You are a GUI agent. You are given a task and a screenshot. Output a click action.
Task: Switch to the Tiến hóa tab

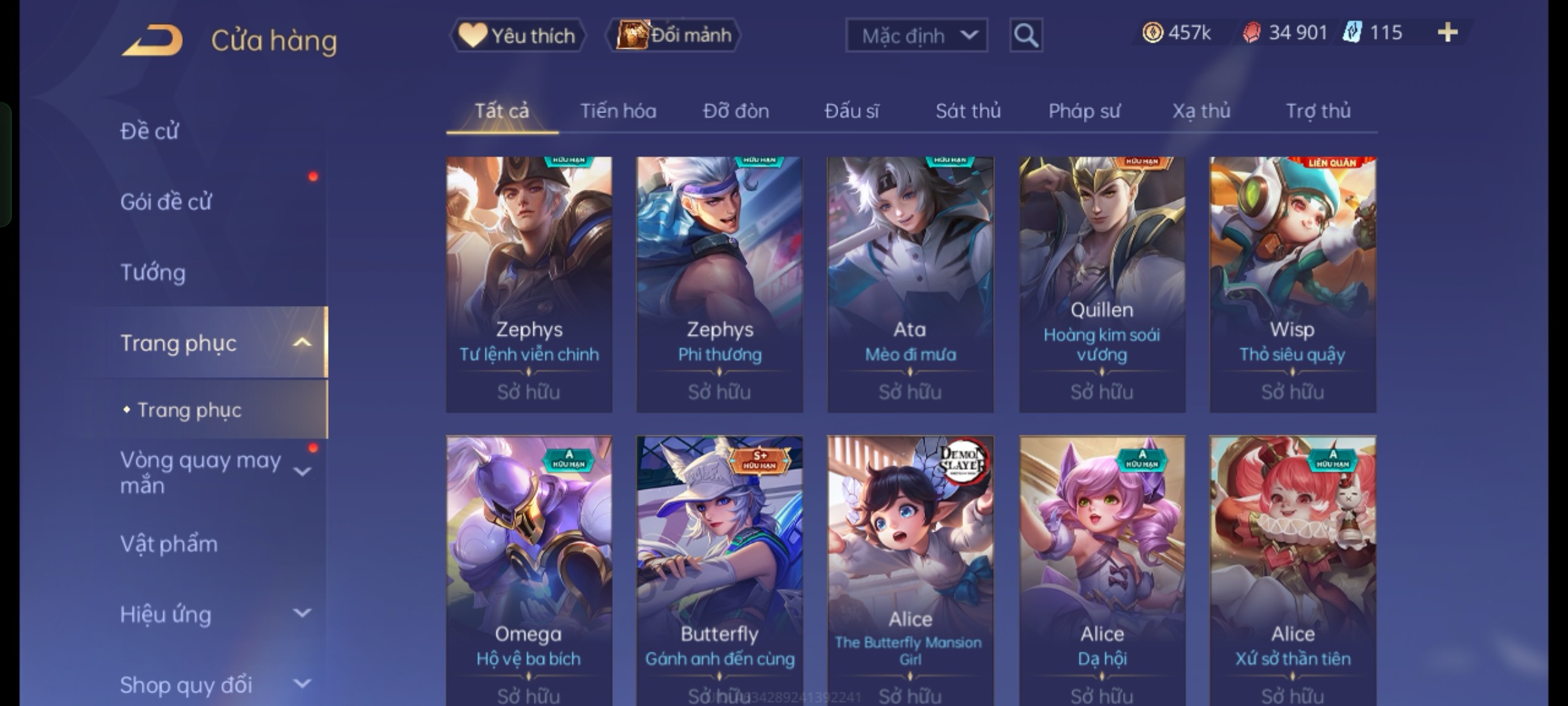[618, 111]
